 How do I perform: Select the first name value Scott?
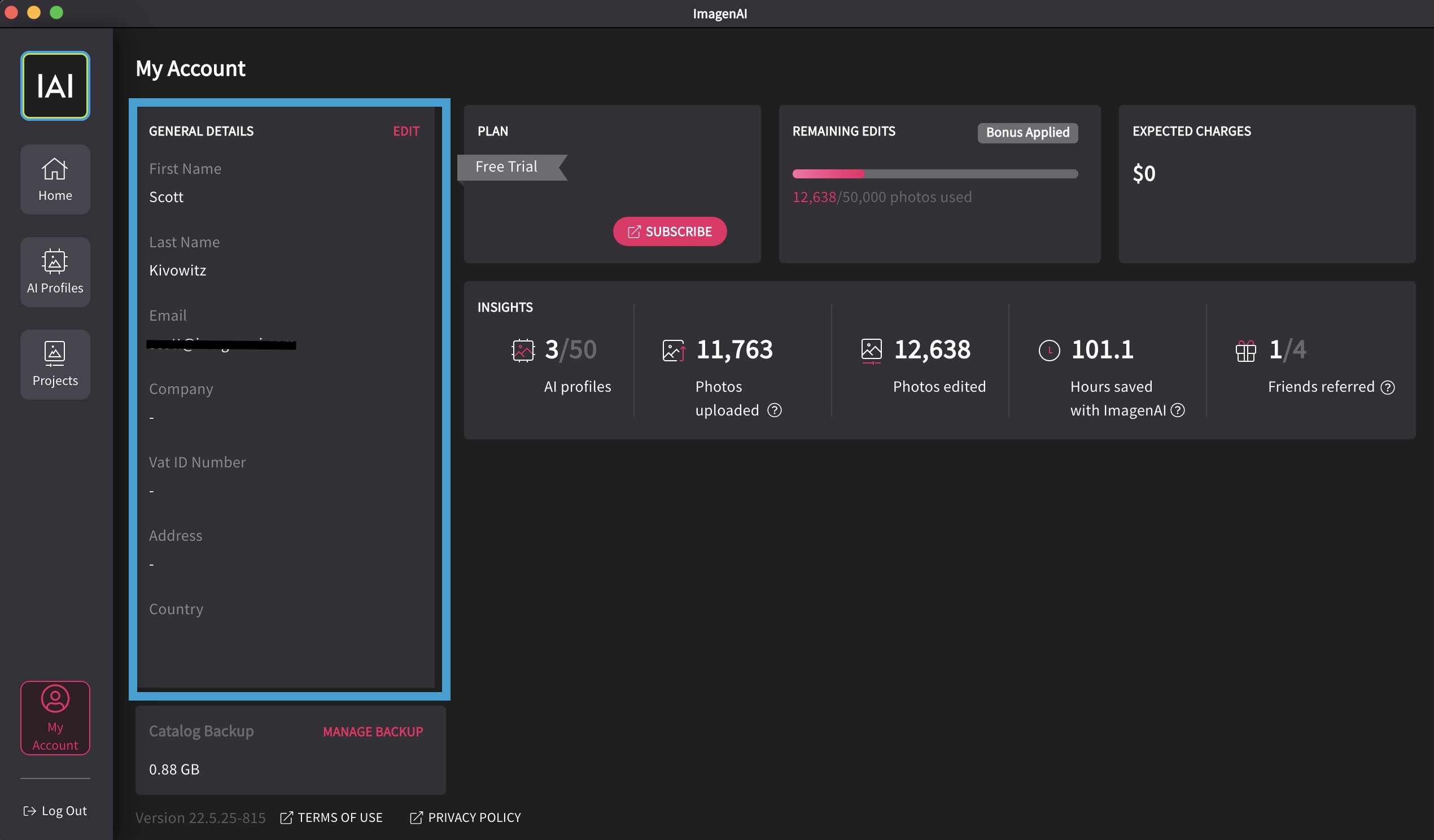(166, 197)
